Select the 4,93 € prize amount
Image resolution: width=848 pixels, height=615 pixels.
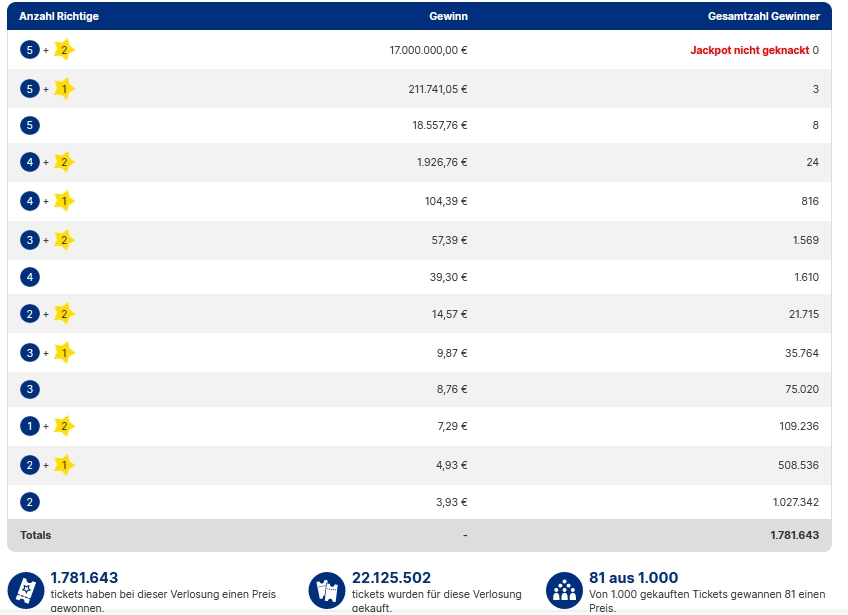(452, 465)
